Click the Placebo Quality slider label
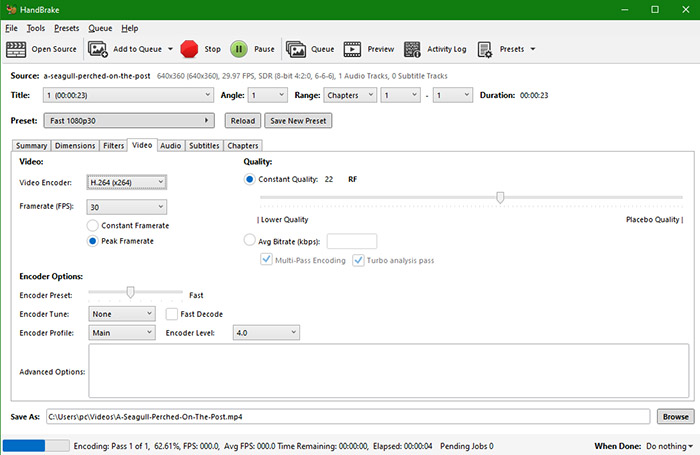Image resolution: width=700 pixels, height=455 pixels. [652, 220]
